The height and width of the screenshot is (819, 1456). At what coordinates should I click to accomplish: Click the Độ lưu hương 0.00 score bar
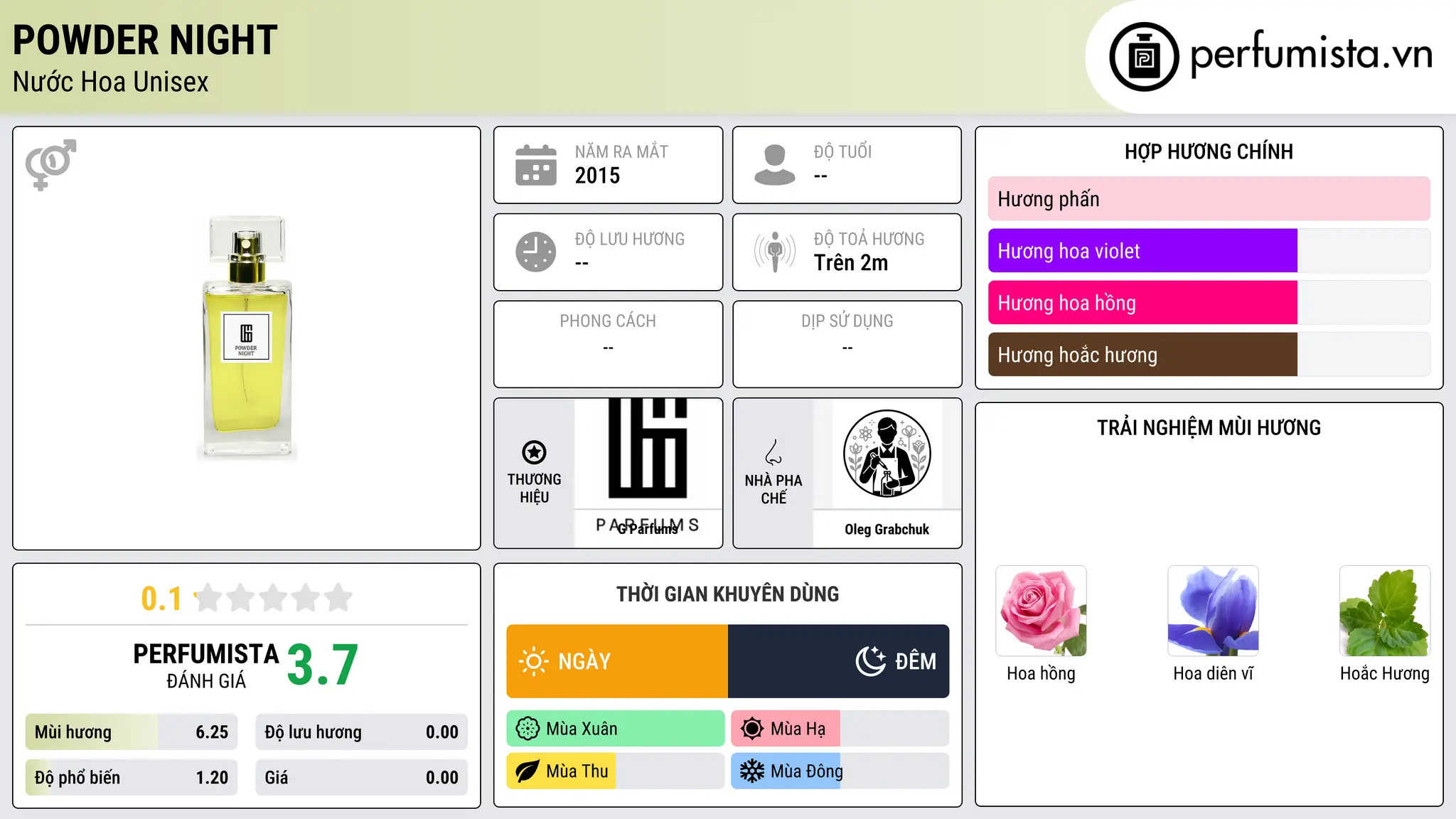(x=361, y=732)
